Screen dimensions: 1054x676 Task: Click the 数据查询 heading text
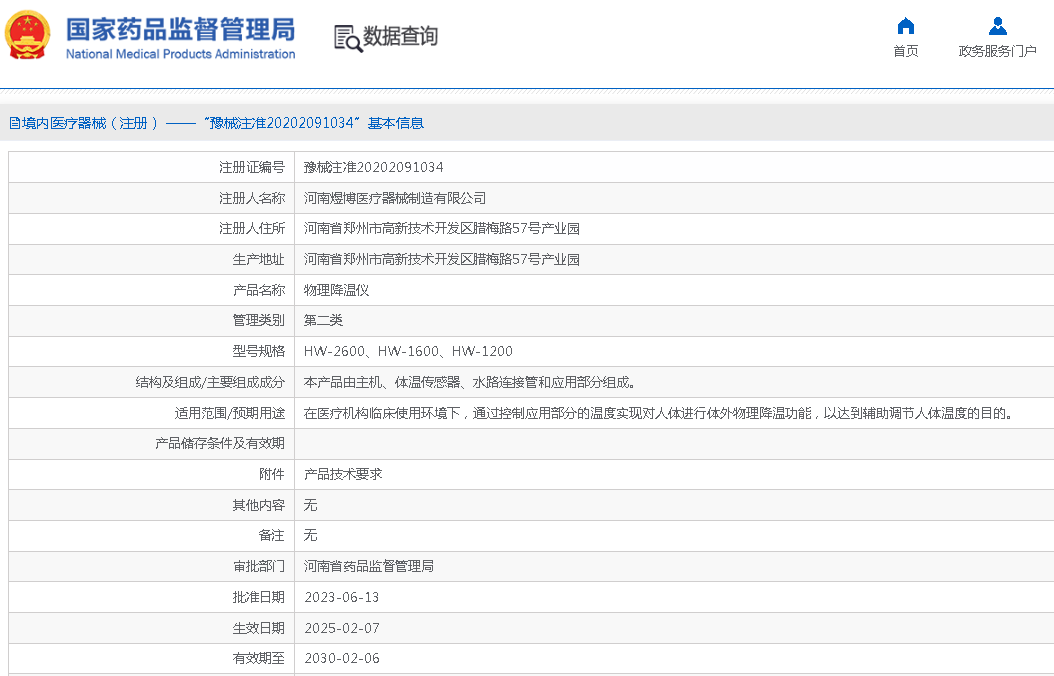coord(400,37)
